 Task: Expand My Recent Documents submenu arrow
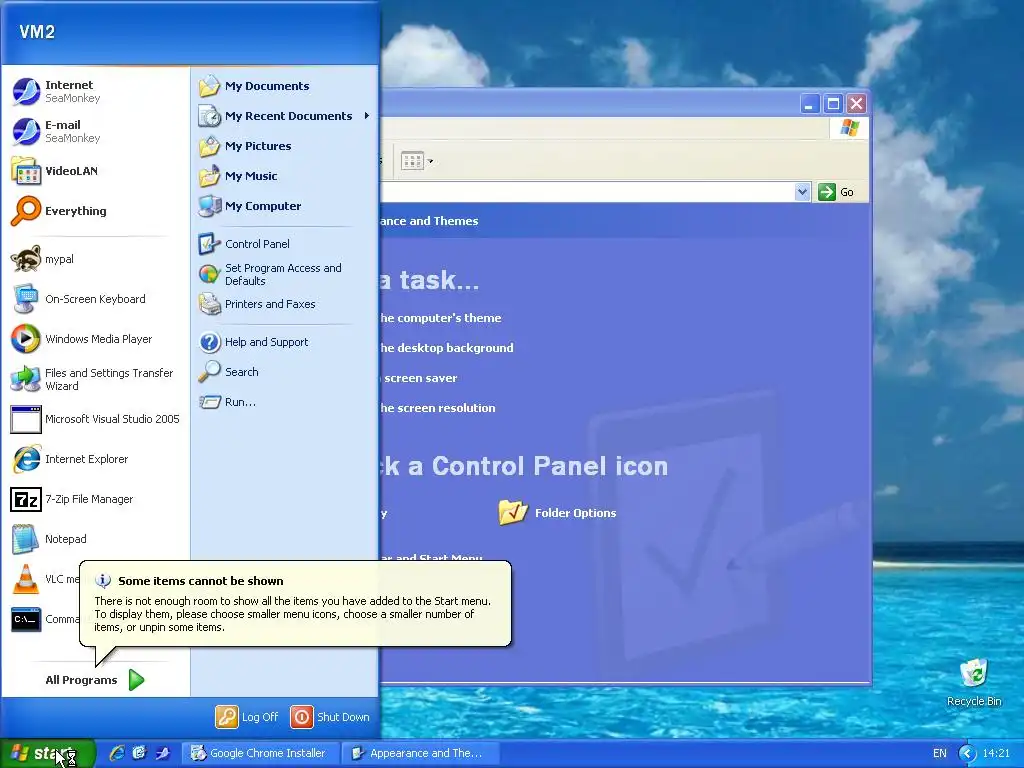pyautogui.click(x=366, y=116)
